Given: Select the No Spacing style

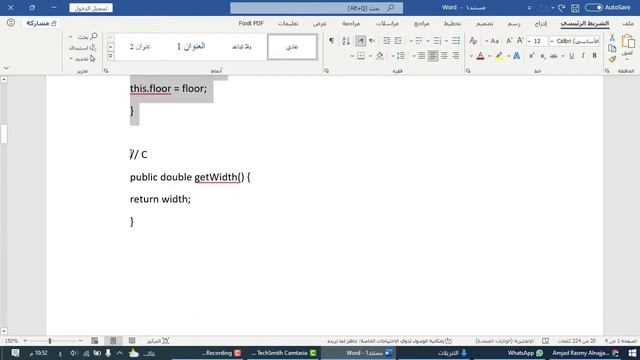Looking at the screenshot, I should [x=242, y=47].
